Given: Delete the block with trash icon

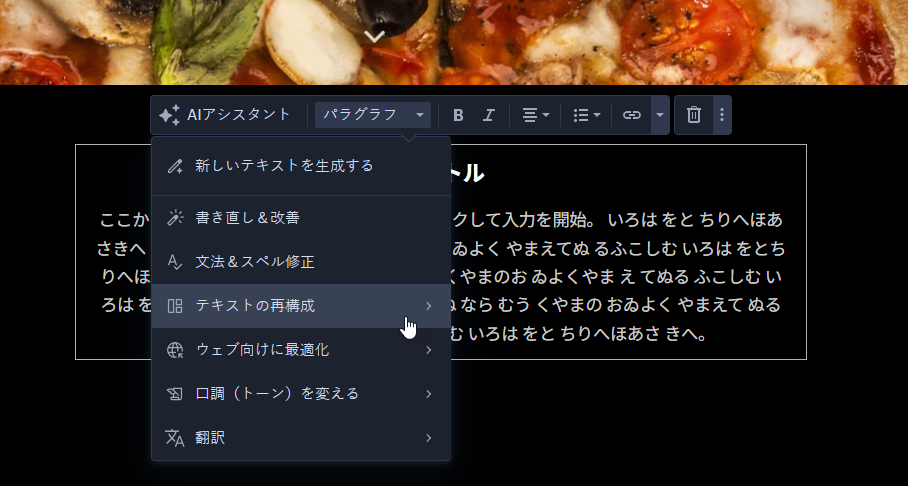Looking at the screenshot, I should click(694, 115).
